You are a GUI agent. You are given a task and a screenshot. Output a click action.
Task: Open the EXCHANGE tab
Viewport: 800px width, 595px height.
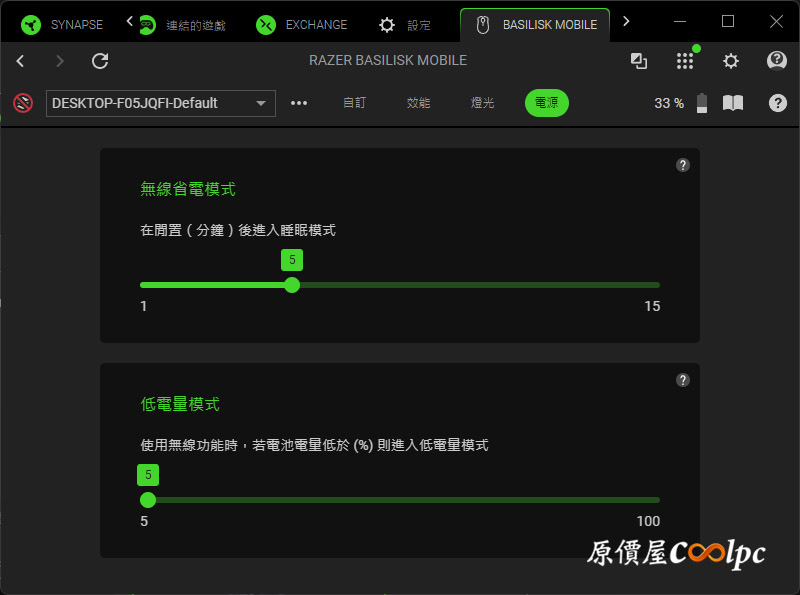[302, 24]
